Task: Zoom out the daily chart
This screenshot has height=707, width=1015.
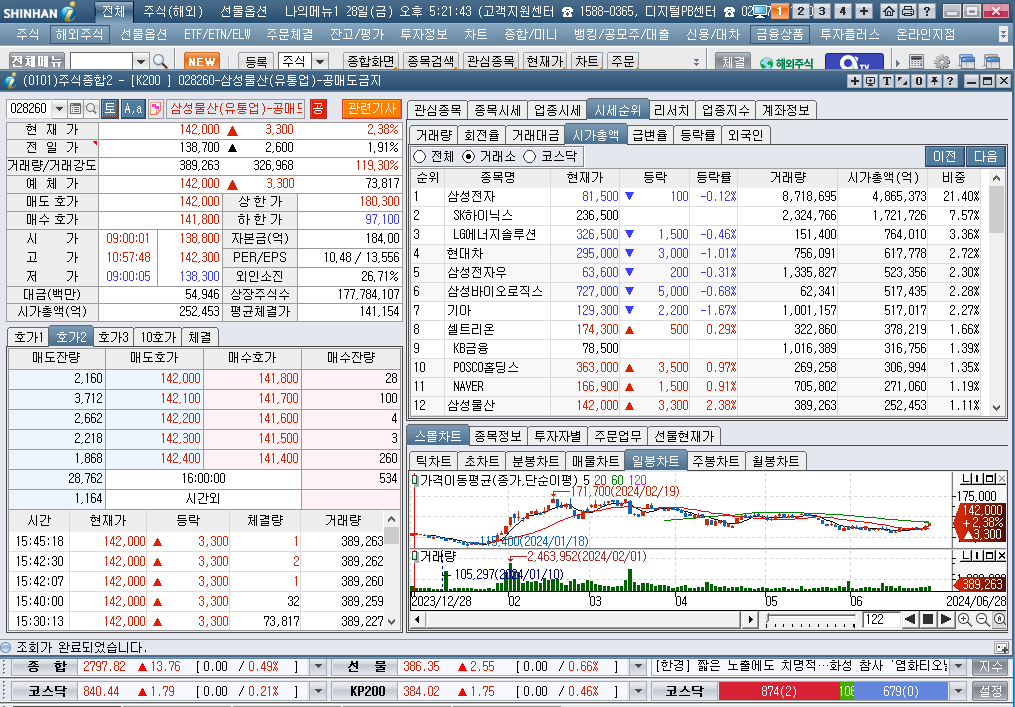Action: (982, 620)
